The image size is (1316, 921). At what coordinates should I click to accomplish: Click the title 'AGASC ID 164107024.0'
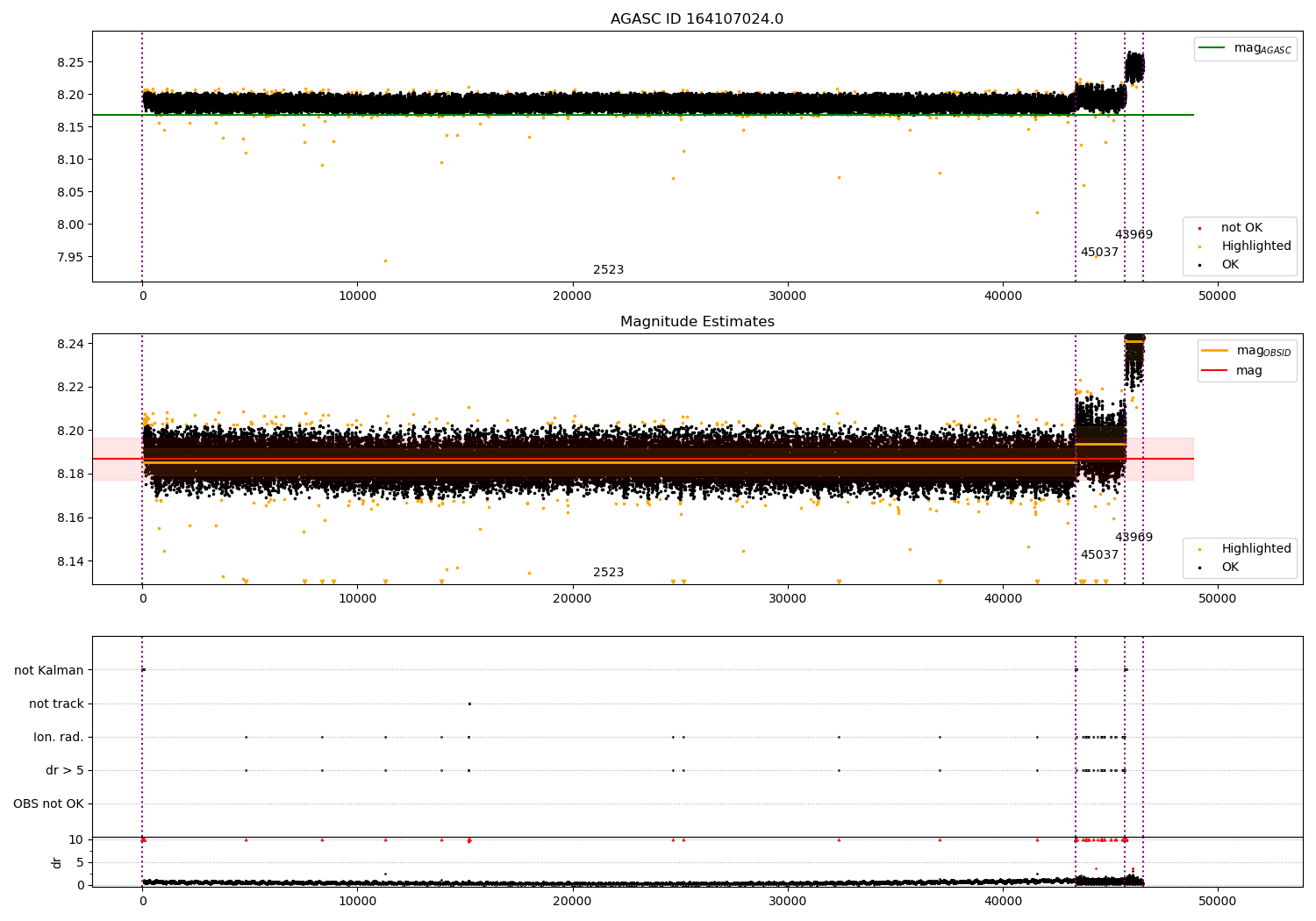[x=697, y=19]
